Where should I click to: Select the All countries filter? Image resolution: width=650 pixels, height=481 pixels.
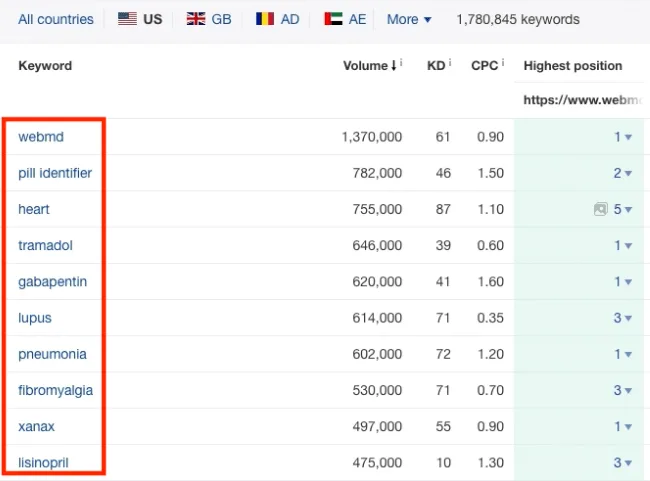[56, 19]
